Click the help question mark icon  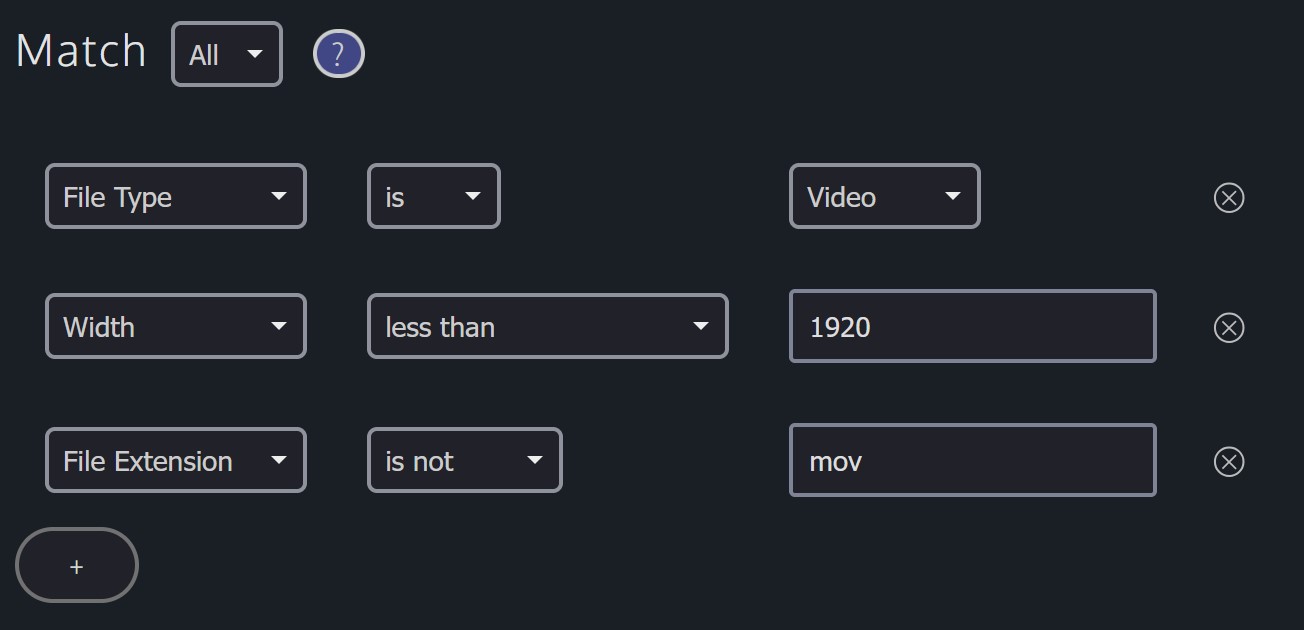click(x=339, y=54)
